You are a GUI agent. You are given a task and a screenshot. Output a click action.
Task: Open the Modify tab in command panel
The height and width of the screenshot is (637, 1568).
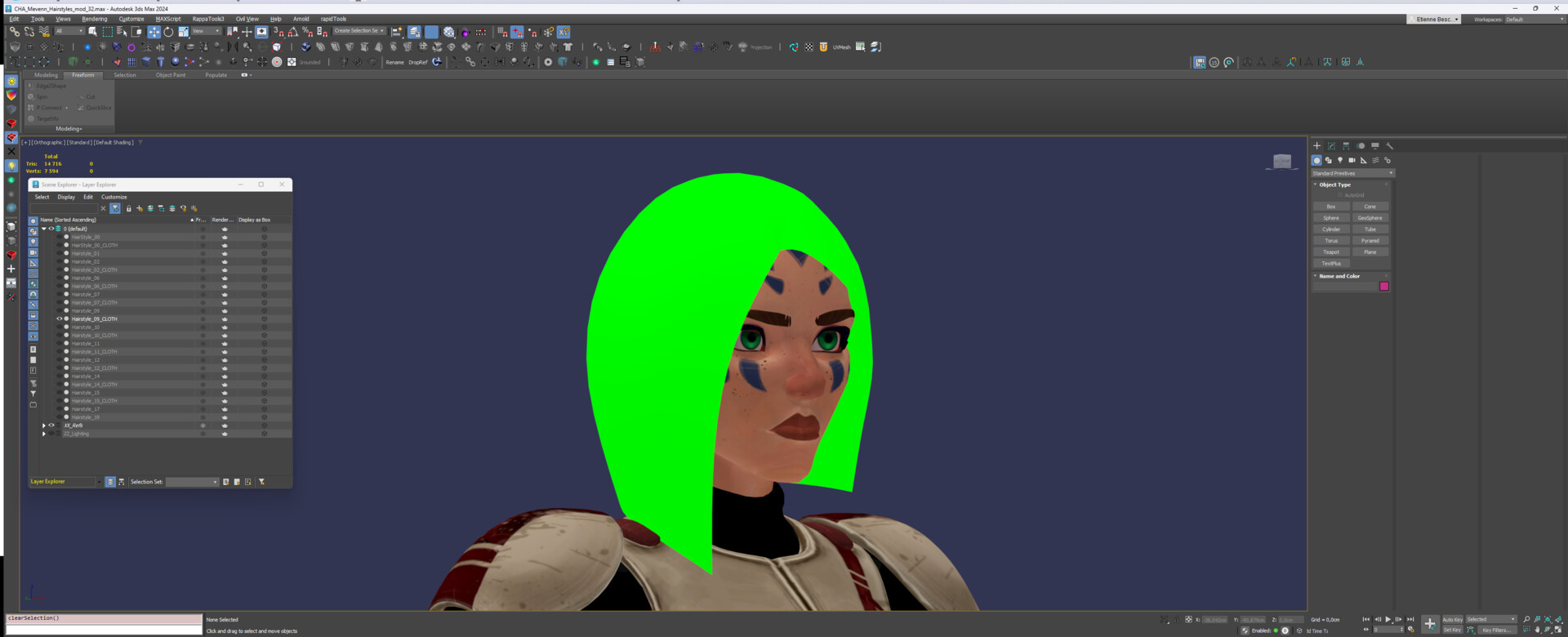coord(1331,146)
